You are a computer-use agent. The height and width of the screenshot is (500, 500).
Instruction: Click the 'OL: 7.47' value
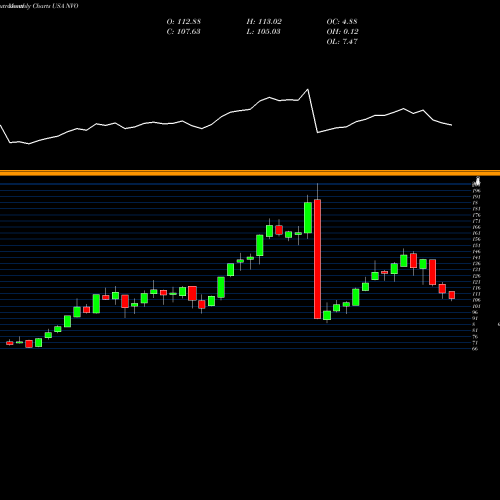[x=342, y=42]
